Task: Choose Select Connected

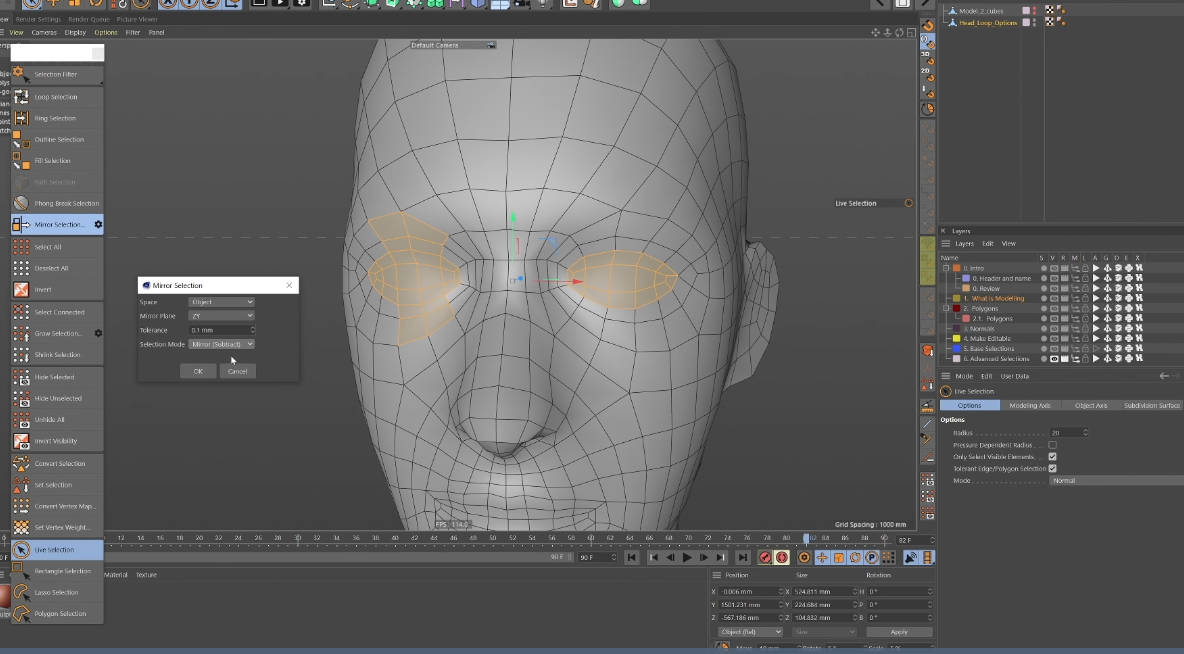Action: pos(57,312)
